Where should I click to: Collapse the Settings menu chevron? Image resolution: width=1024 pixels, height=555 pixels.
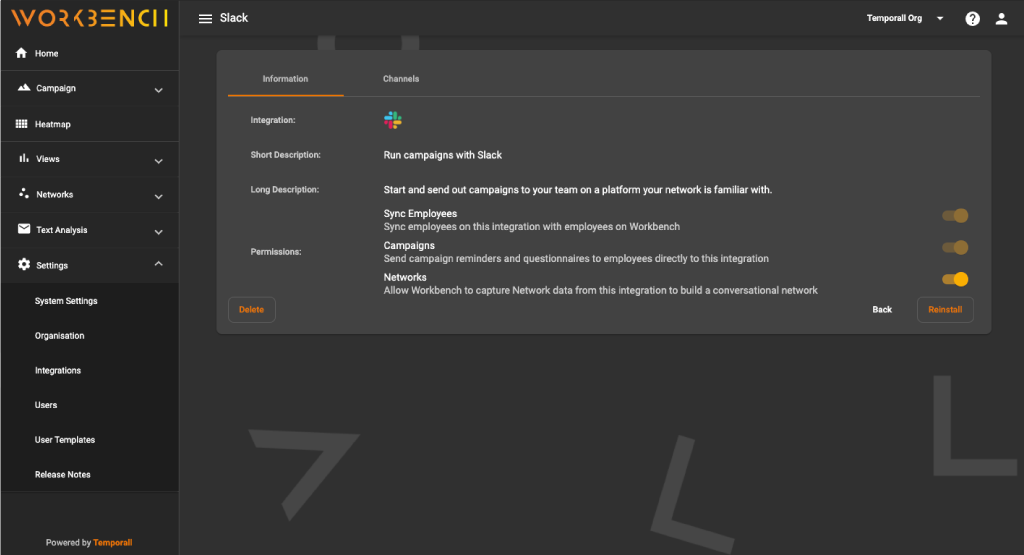pos(158,264)
